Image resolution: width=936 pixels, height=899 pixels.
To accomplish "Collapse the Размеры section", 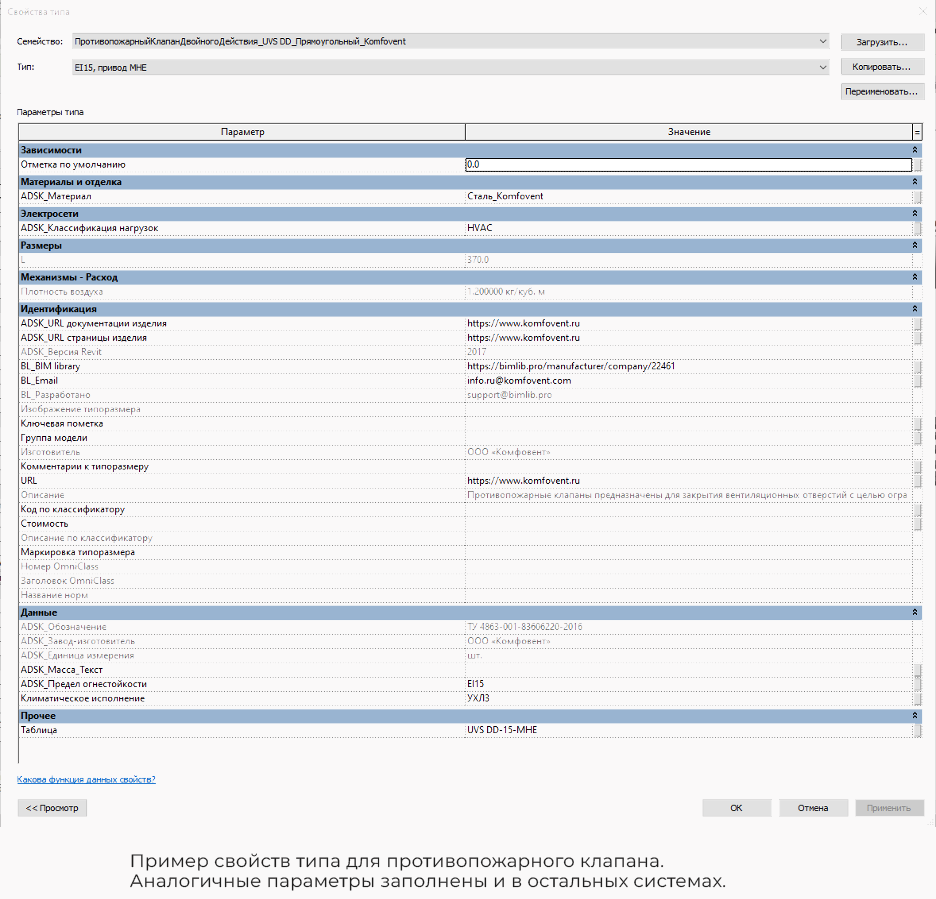I will [x=915, y=245].
